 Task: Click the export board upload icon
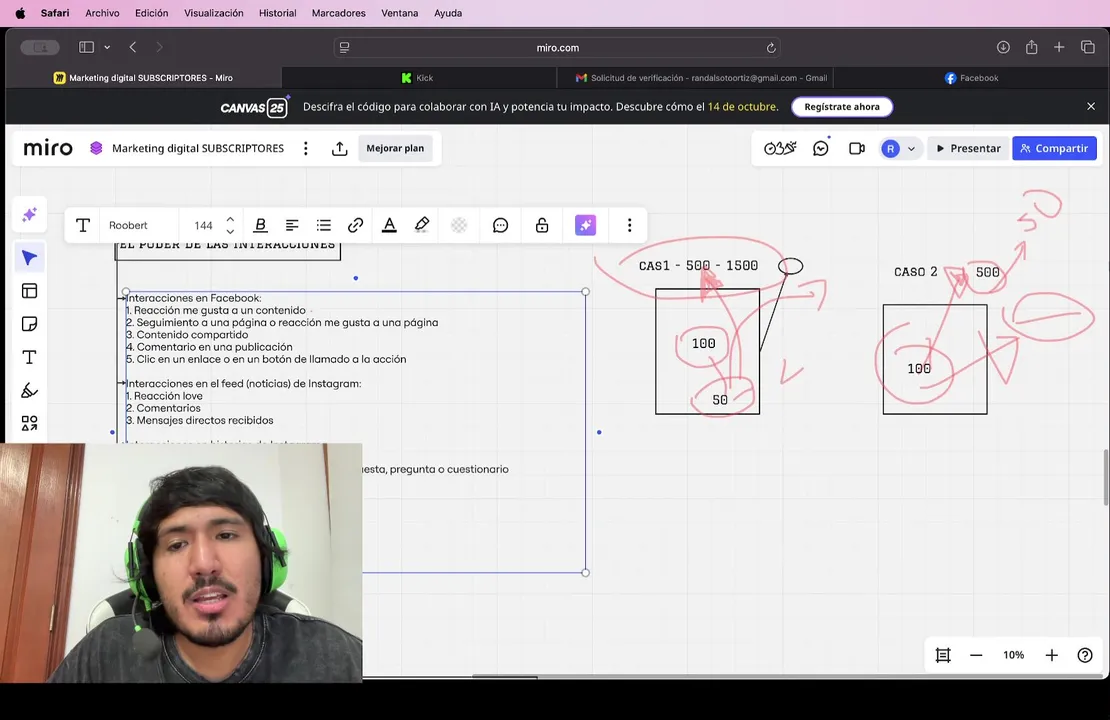tap(340, 148)
